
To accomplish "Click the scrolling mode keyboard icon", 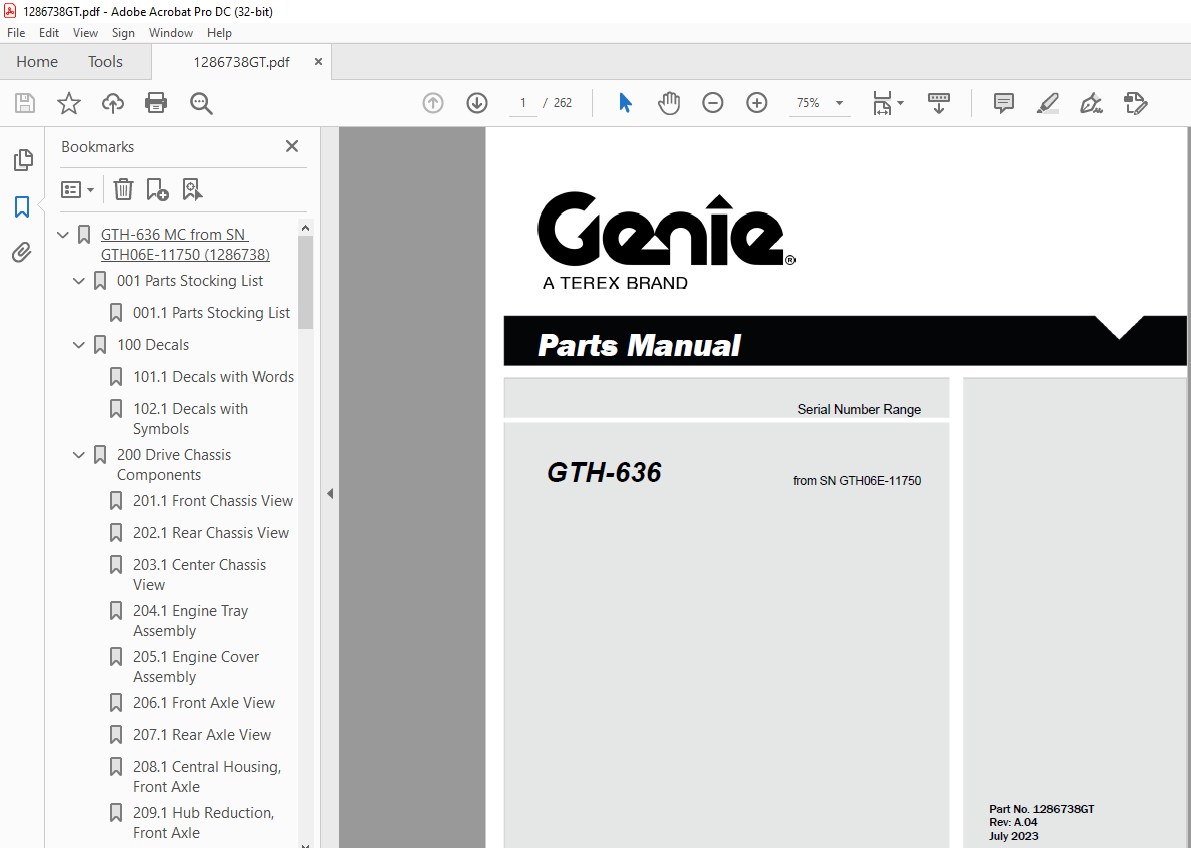I will [939, 103].
